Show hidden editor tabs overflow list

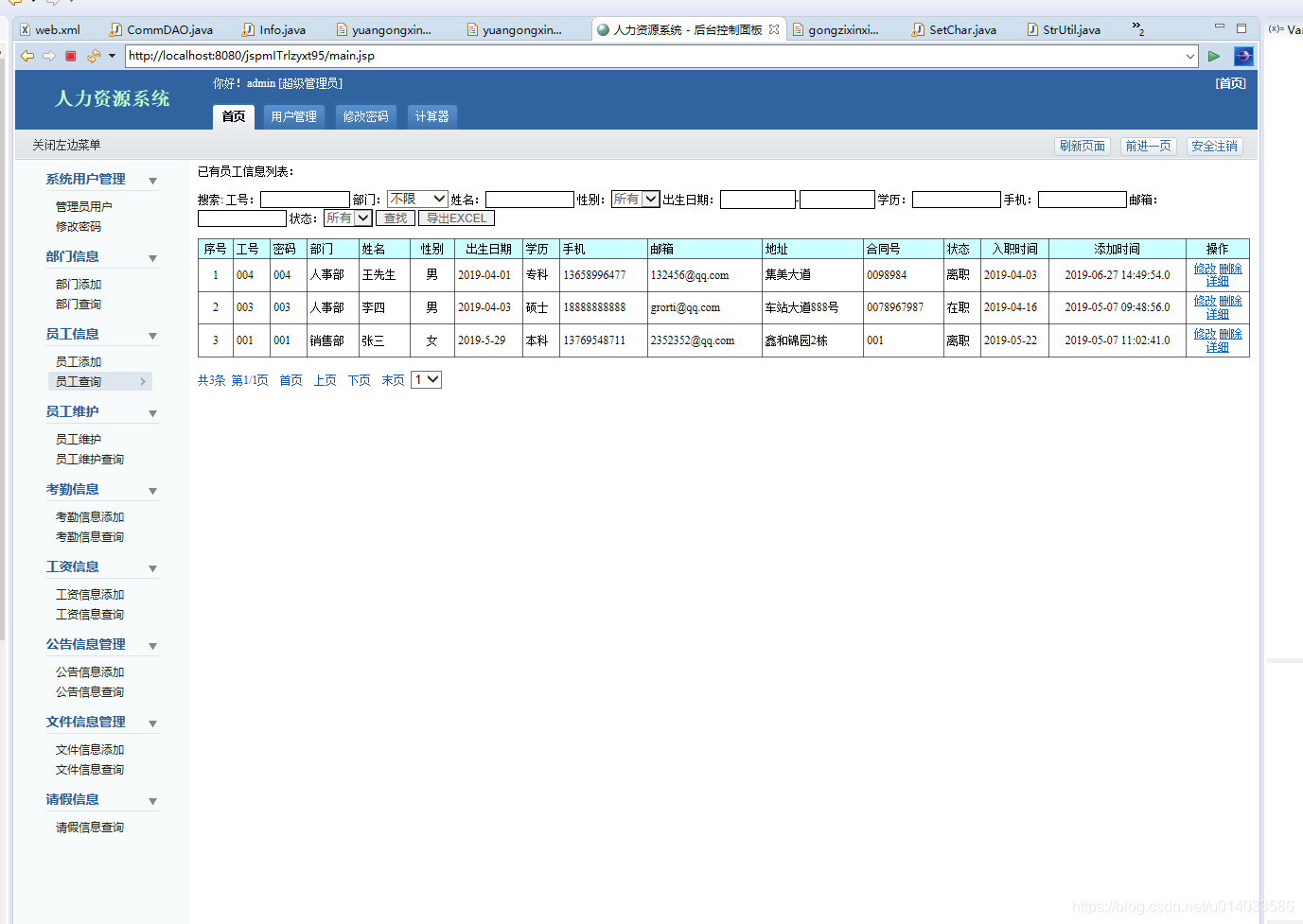(1138, 29)
